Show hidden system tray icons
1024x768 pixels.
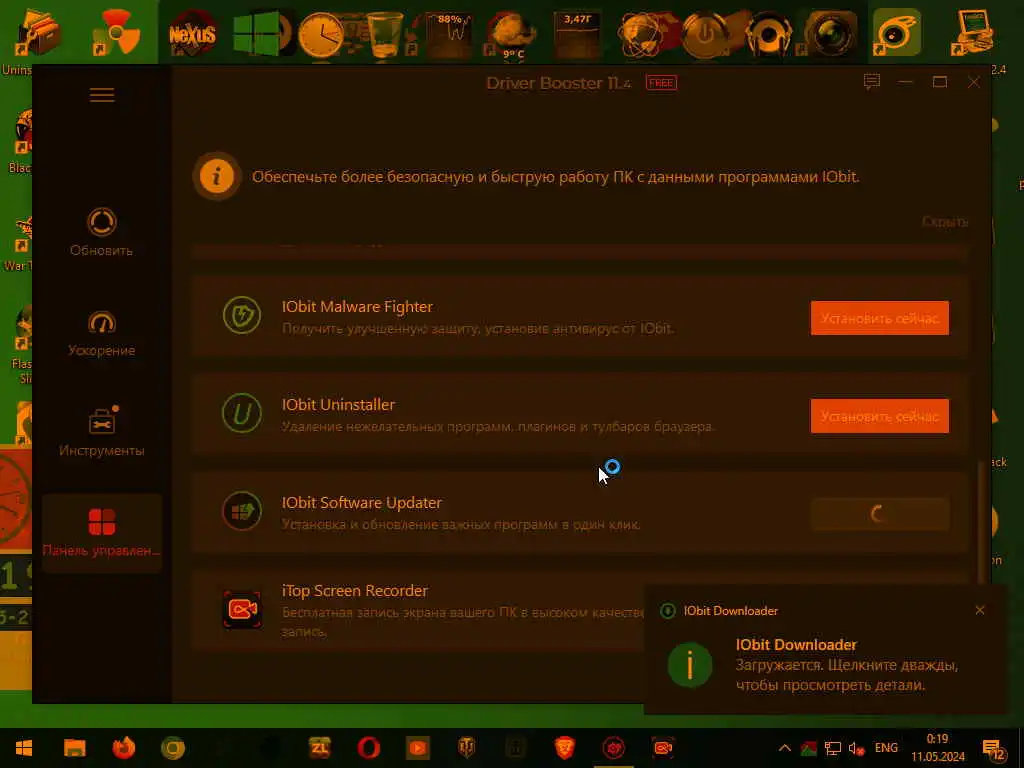785,748
